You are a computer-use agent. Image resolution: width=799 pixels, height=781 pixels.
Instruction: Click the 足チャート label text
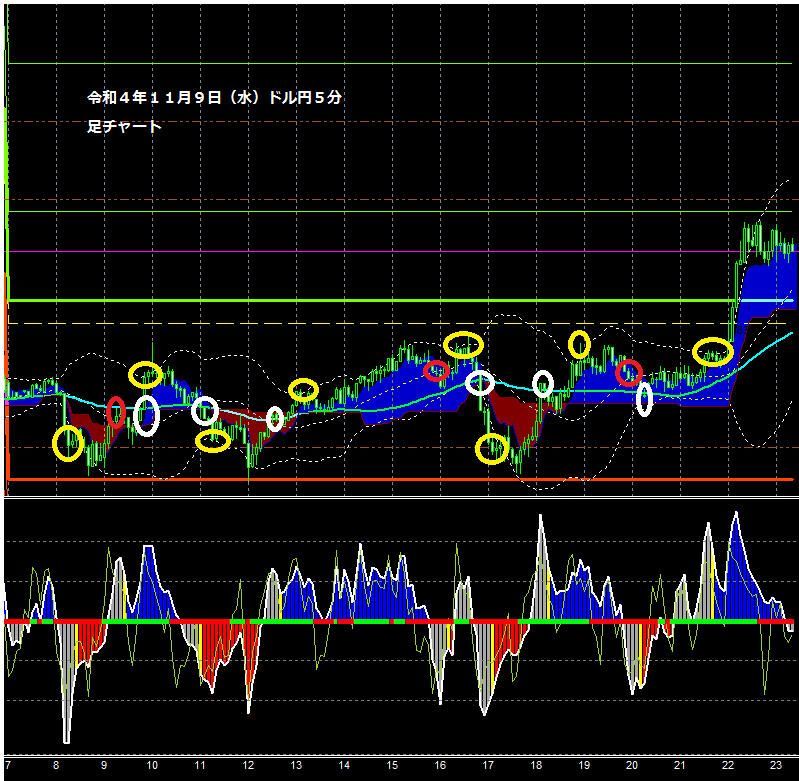coord(124,126)
